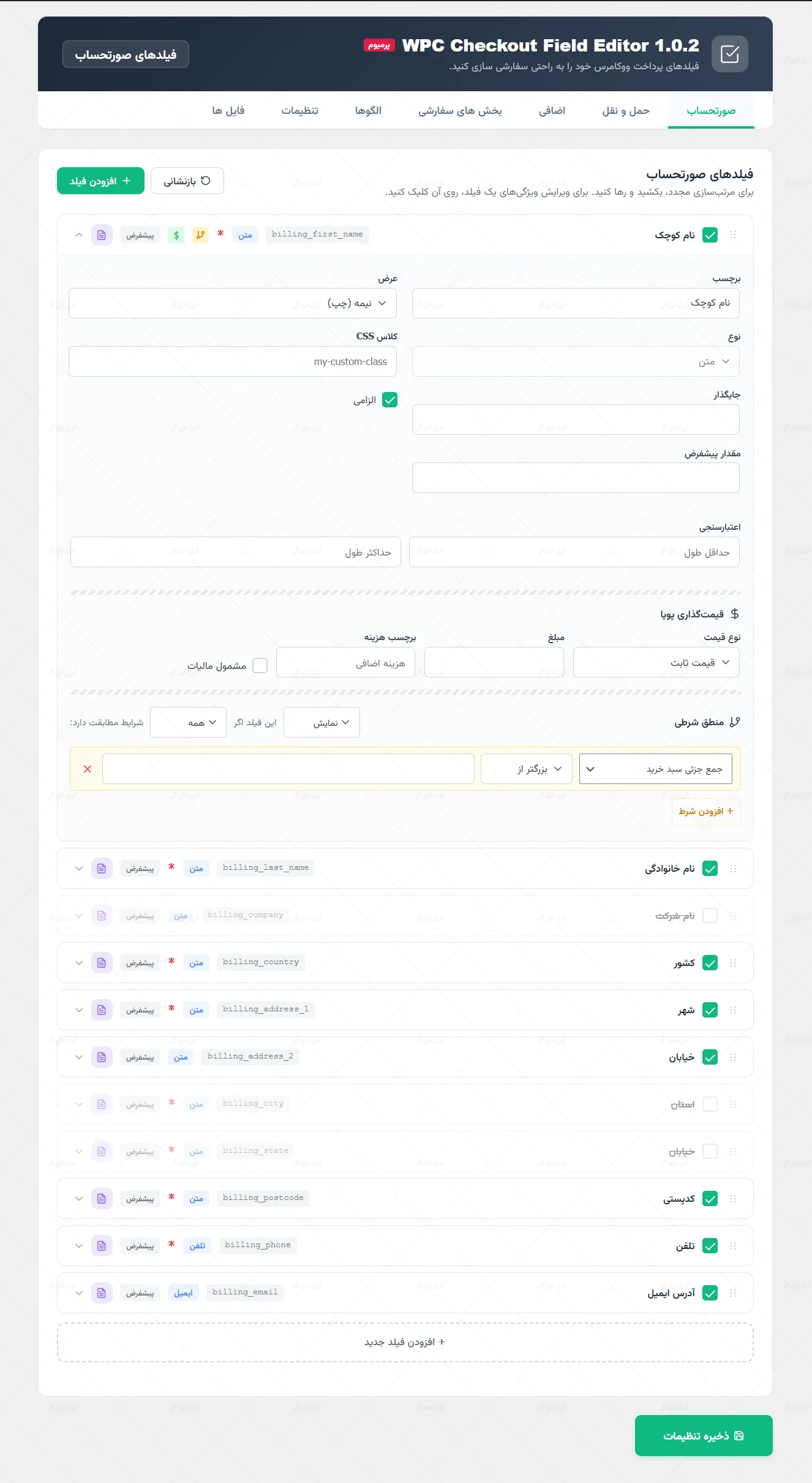
Task: Click the افزودن فیلد جدید dashed button
Action: (405, 1342)
